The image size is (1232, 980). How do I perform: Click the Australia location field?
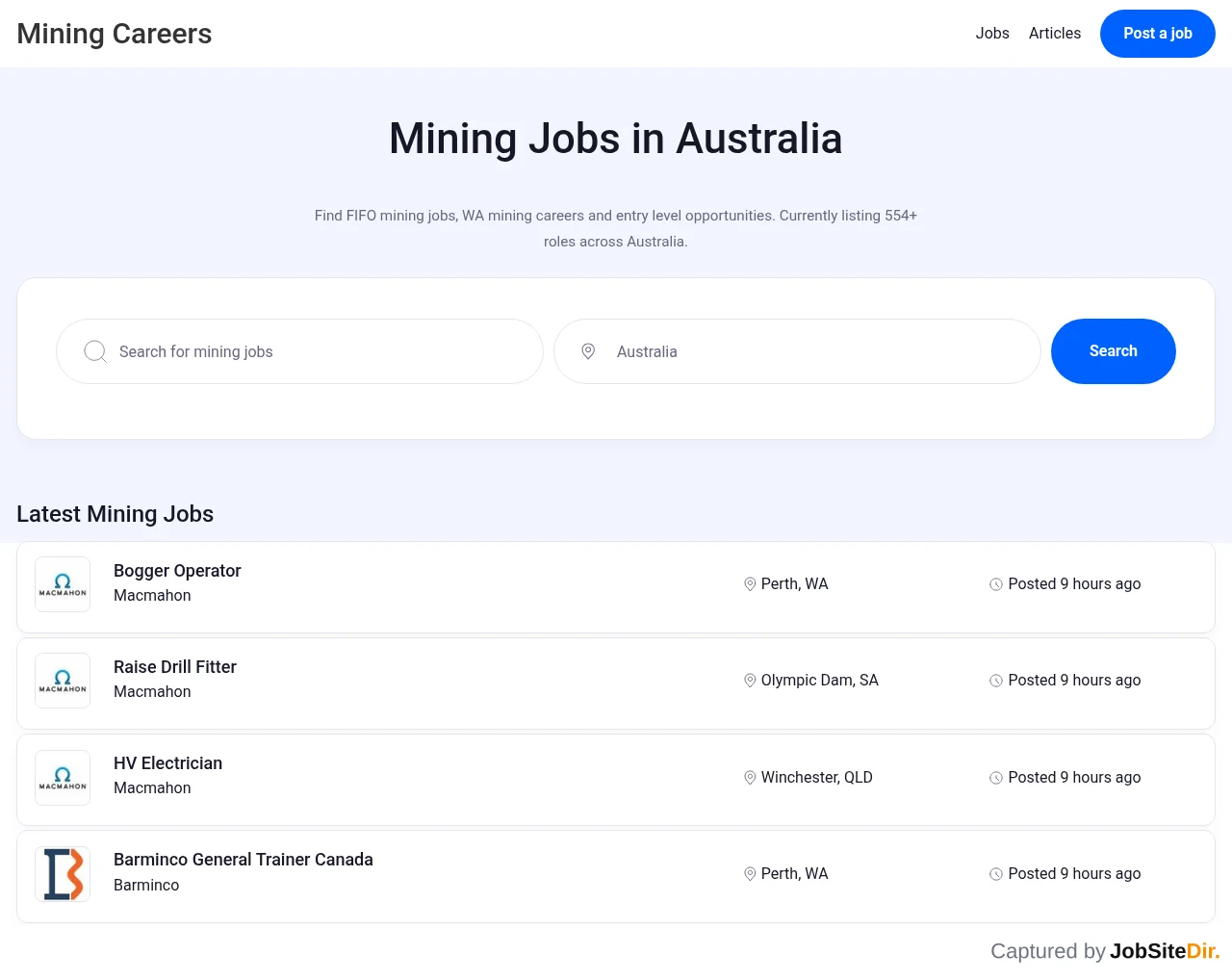797,351
